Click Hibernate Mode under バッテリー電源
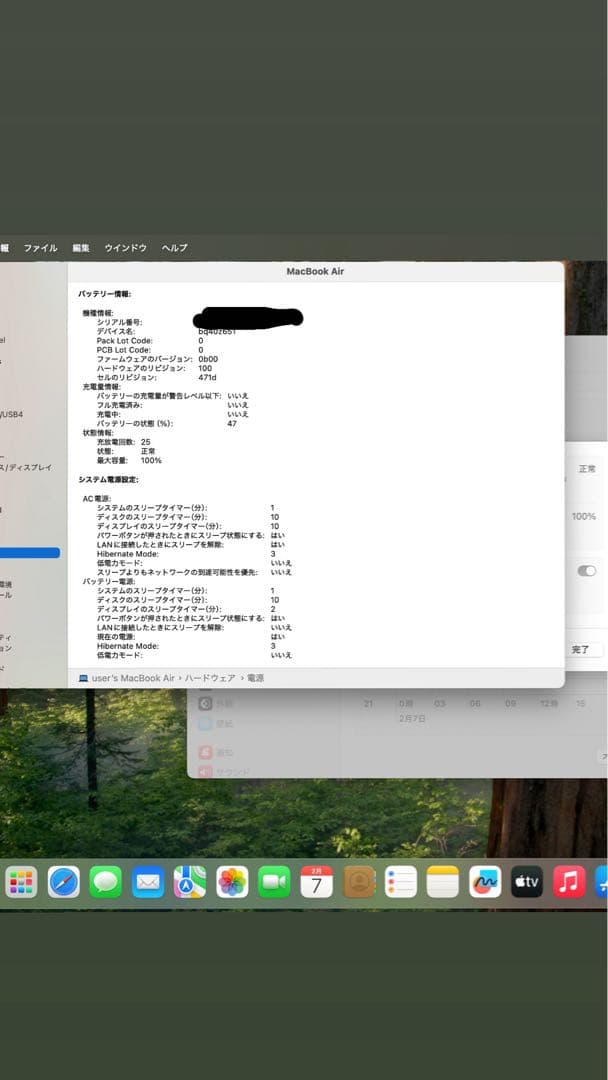The width and height of the screenshot is (608, 1080). 128,646
